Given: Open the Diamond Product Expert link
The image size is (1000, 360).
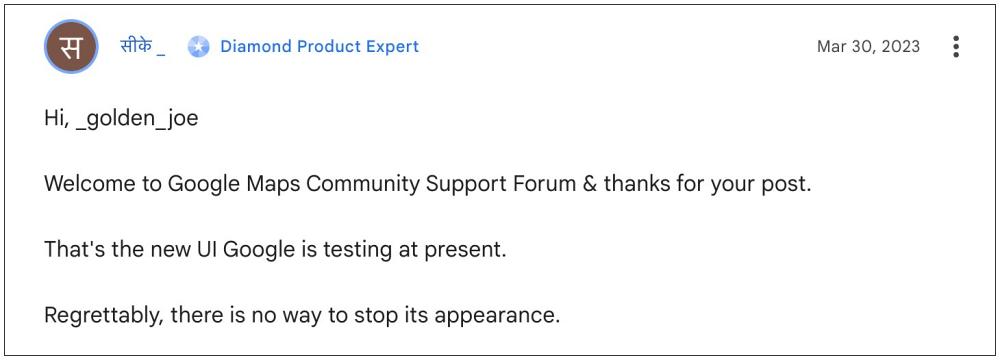Looking at the screenshot, I should [x=320, y=47].
